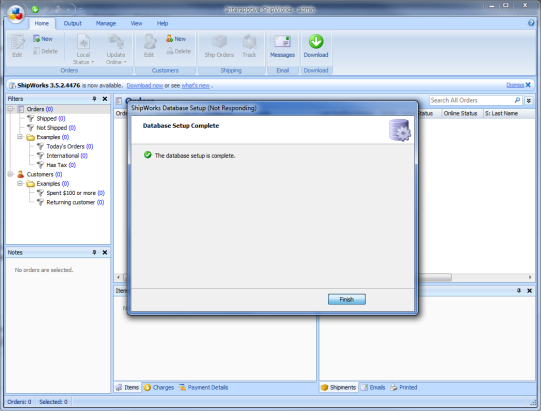Switch to the Emails tab
Viewport: 541px width, 411px height.
pyautogui.click(x=373, y=388)
